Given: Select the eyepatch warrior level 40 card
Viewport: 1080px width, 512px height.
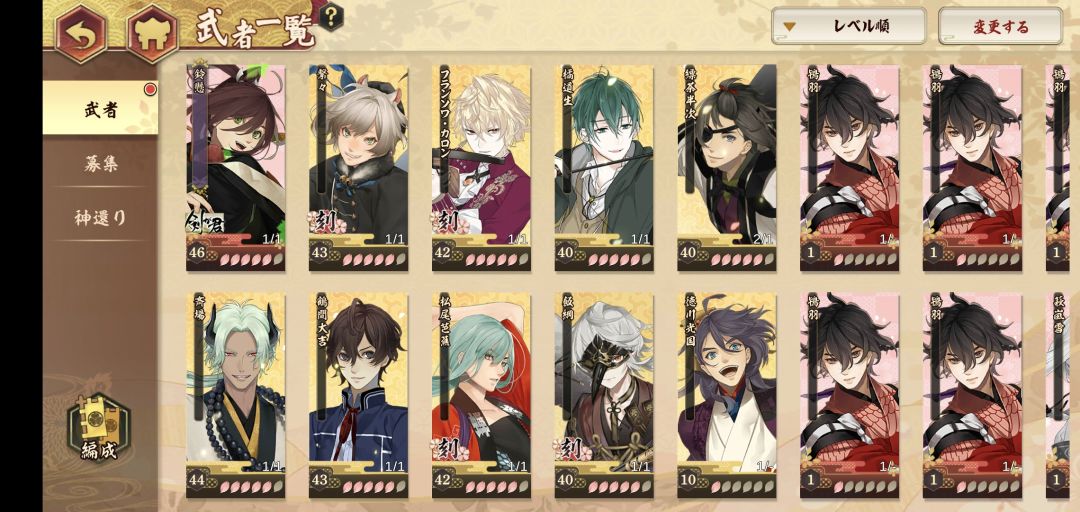Looking at the screenshot, I should [727, 167].
